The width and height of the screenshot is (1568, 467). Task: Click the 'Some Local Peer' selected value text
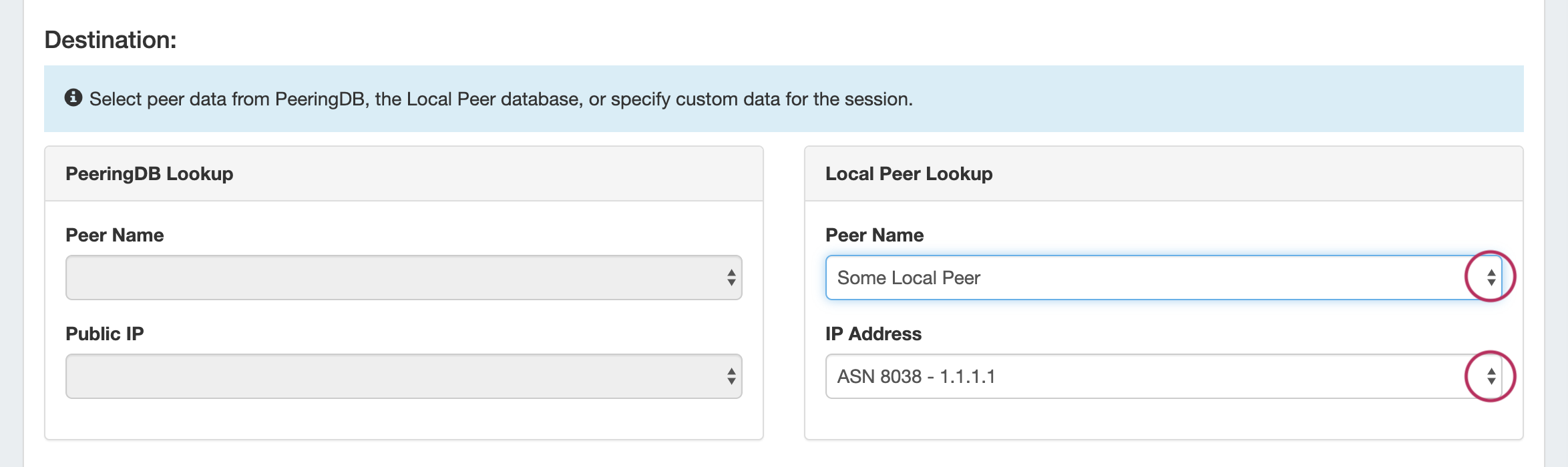[x=908, y=278]
